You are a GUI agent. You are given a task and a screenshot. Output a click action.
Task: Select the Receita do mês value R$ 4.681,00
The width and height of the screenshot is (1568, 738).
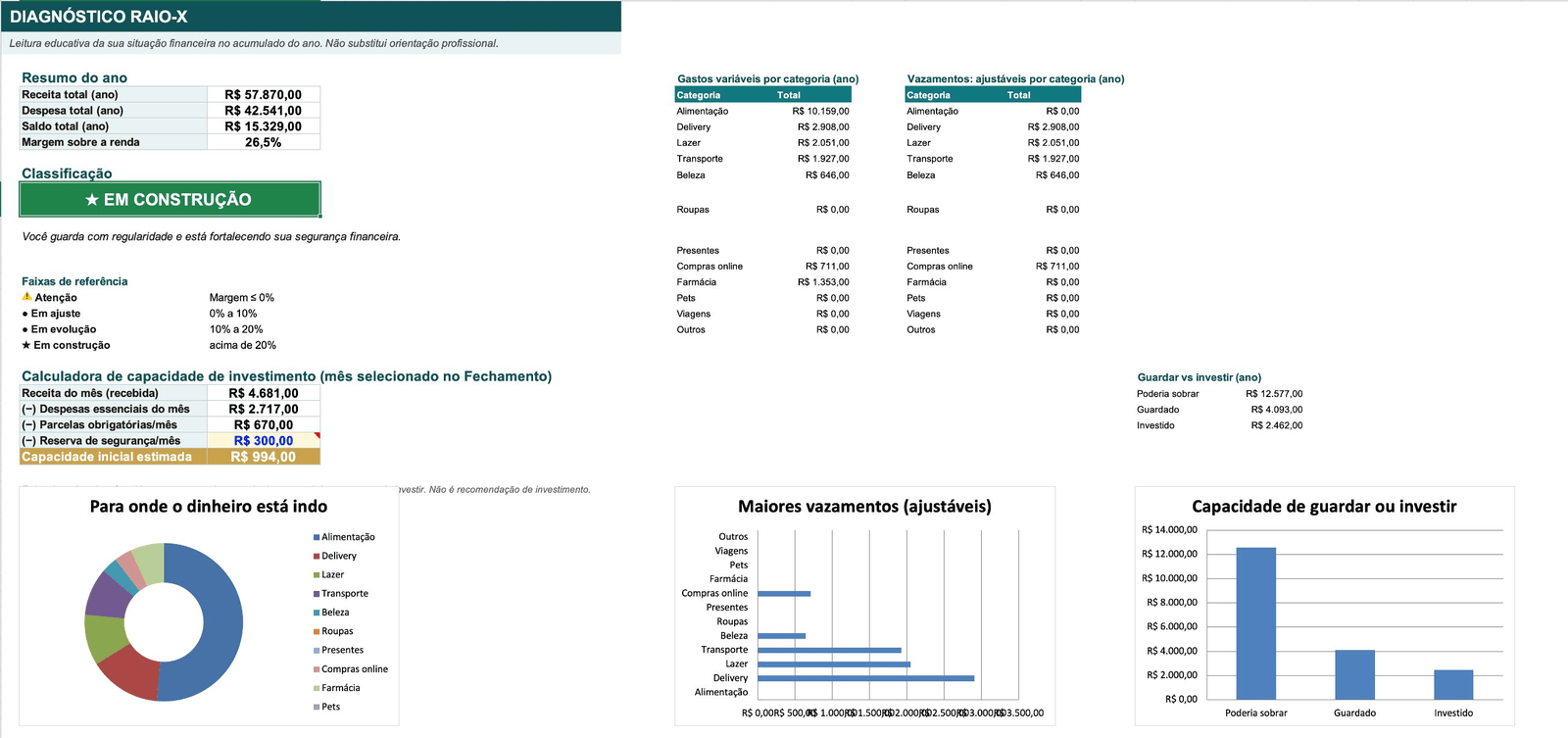pos(264,393)
